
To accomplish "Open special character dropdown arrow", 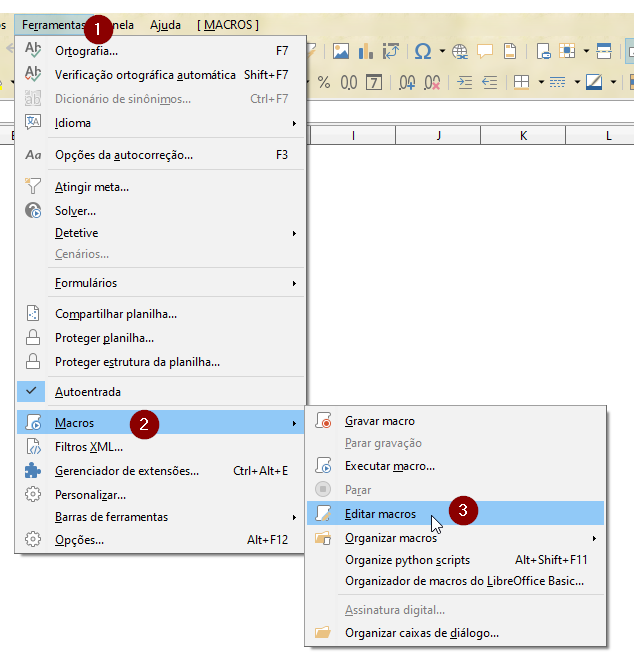I will (x=442, y=51).
